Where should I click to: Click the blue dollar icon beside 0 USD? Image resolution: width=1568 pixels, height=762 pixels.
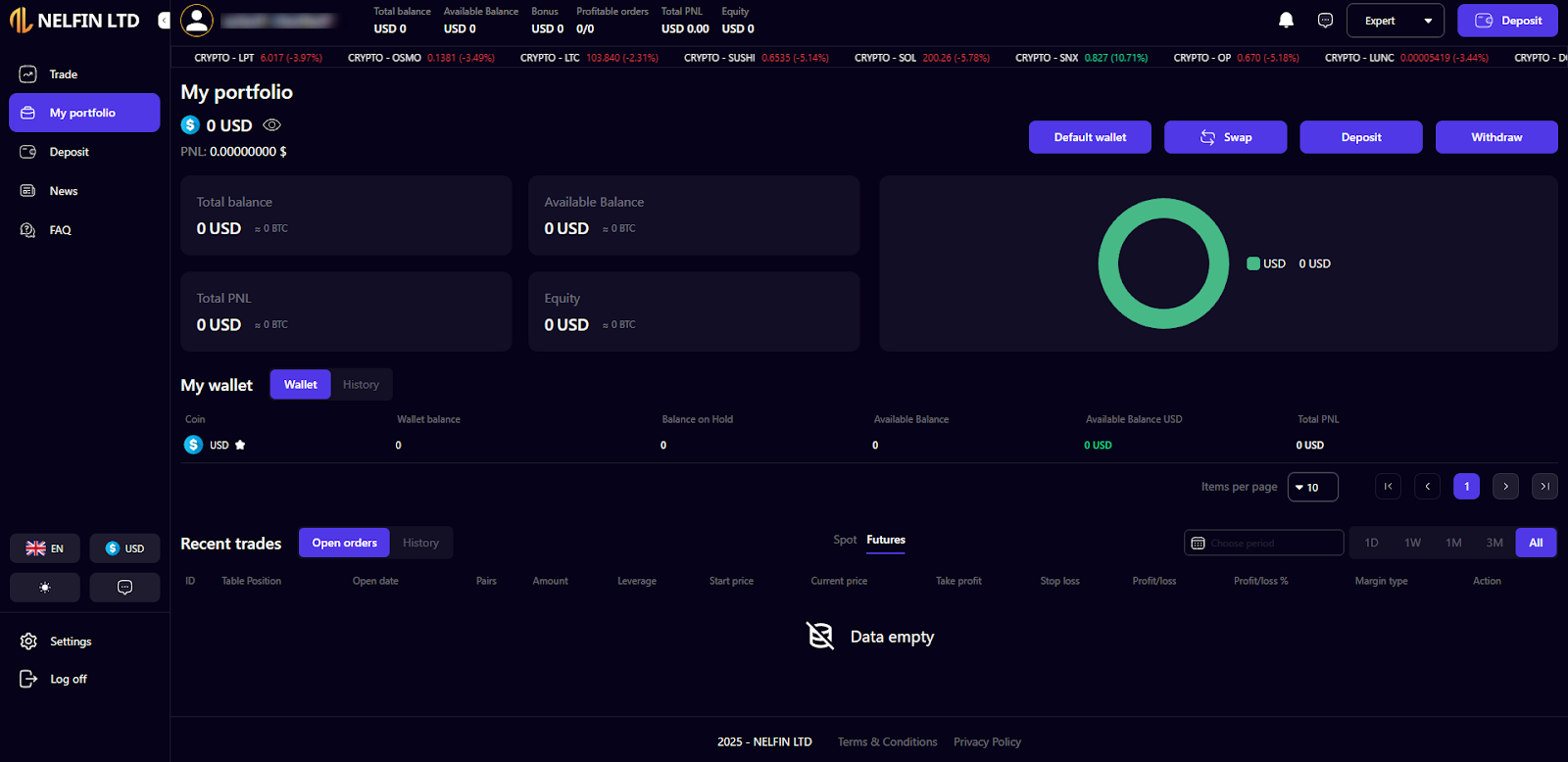[x=190, y=125]
